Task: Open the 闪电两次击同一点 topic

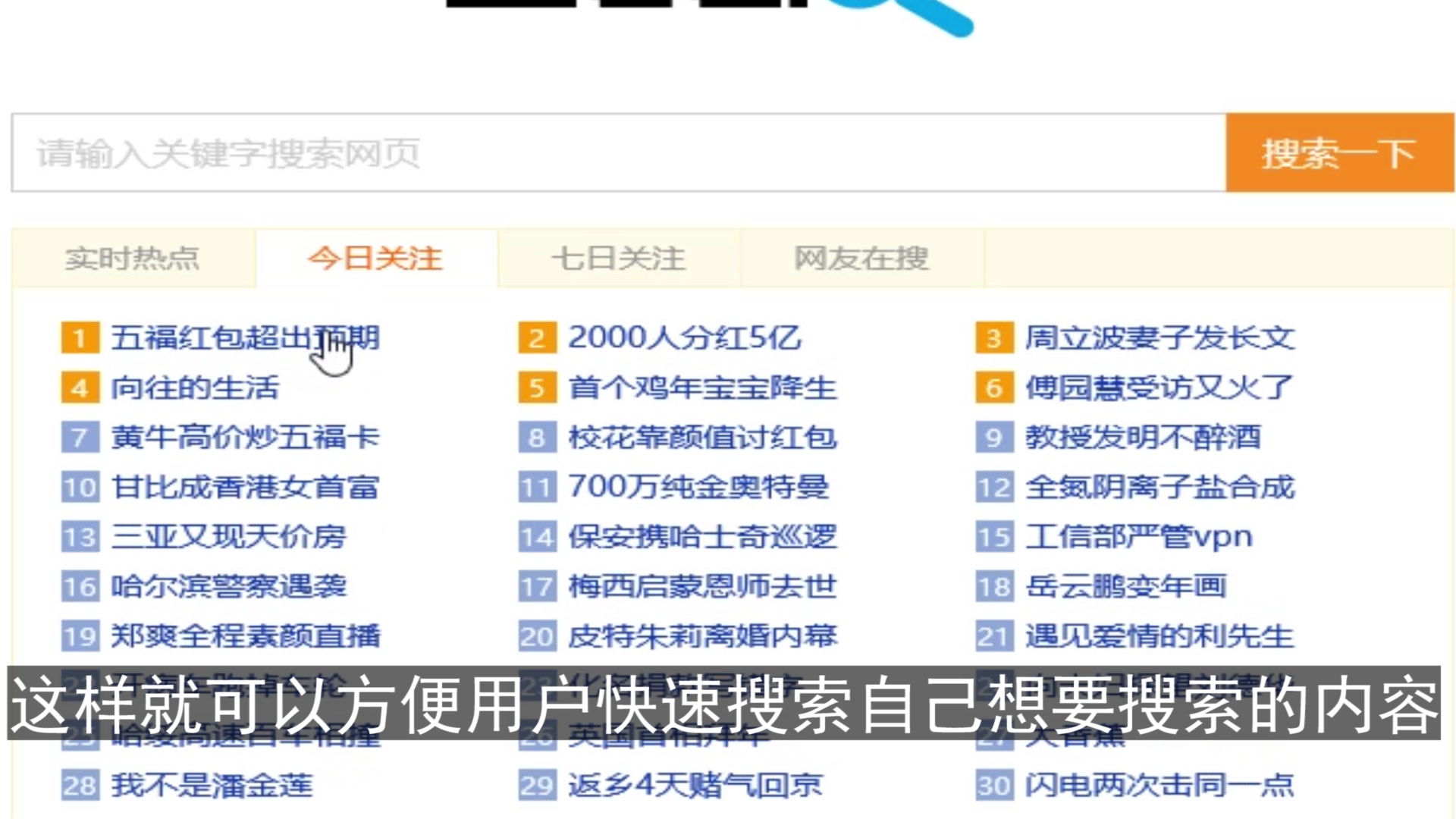Action: 1159,785
